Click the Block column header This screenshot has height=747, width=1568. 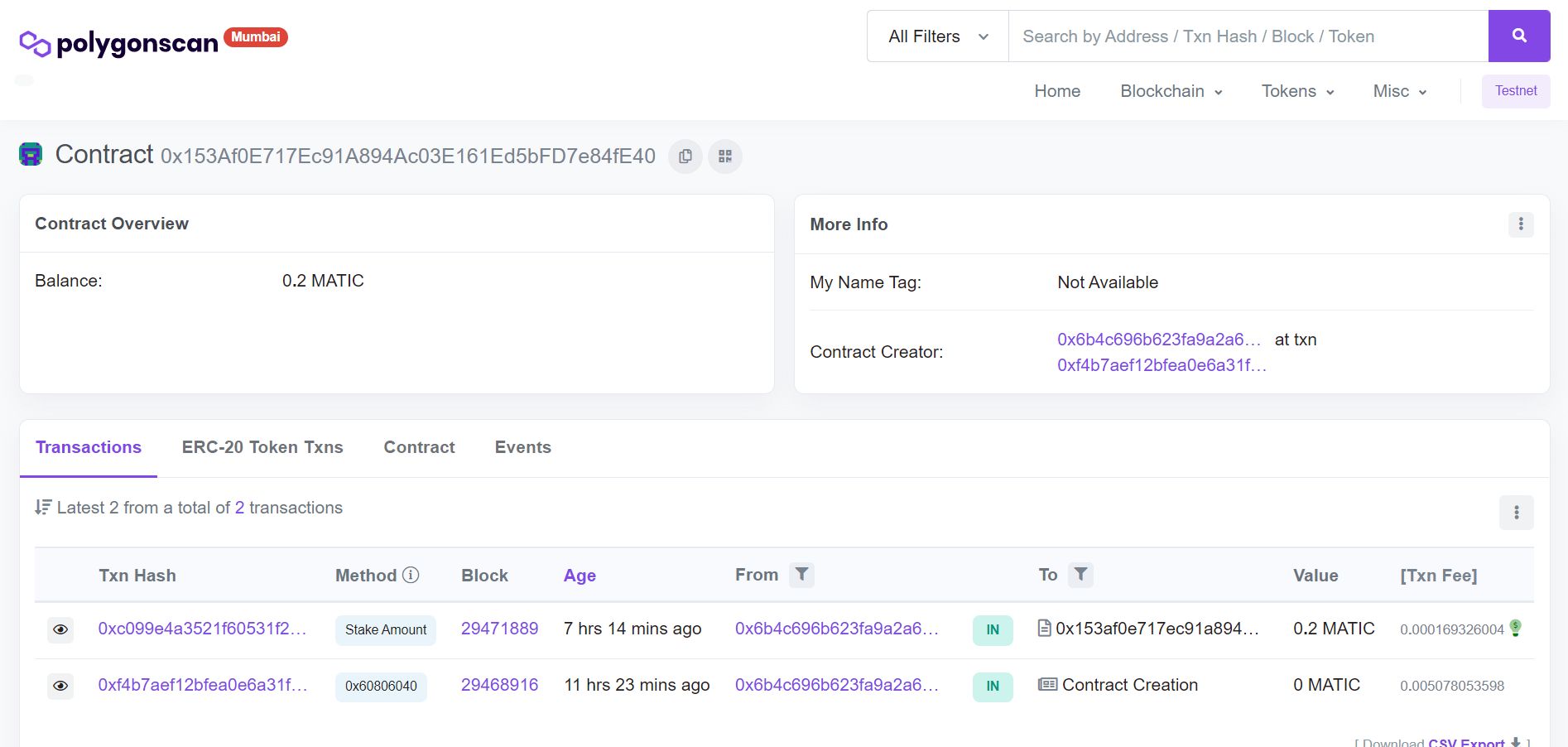pyautogui.click(x=484, y=576)
